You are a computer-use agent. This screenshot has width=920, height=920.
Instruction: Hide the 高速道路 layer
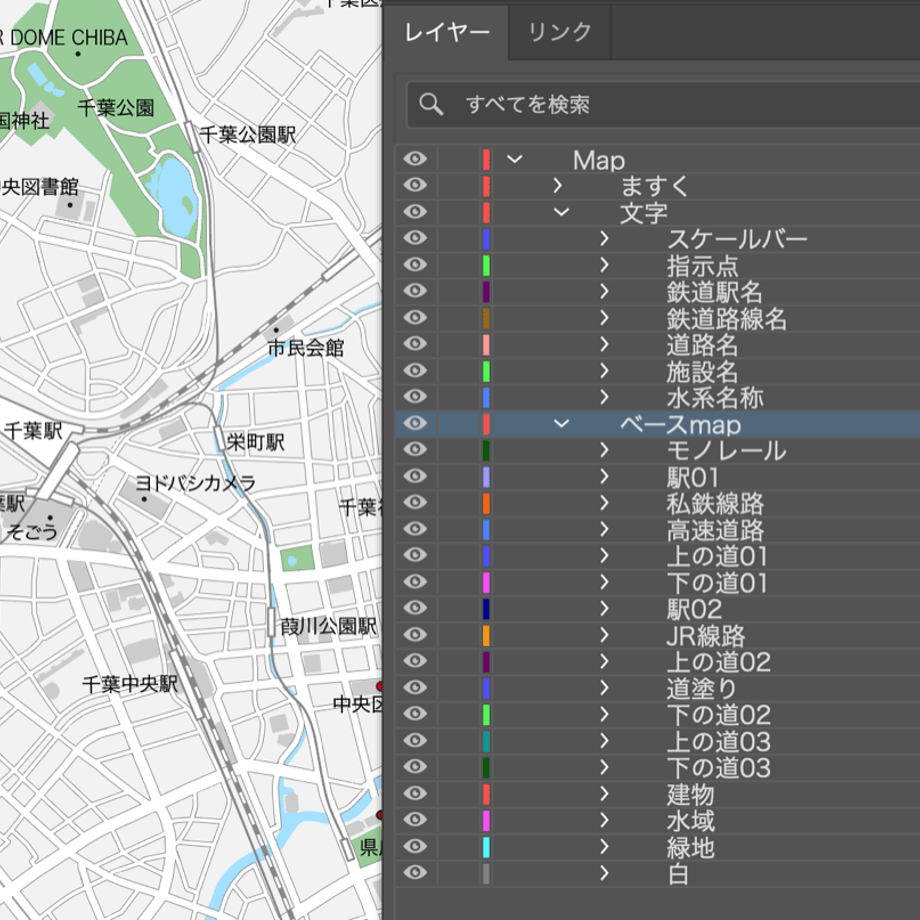(x=415, y=528)
